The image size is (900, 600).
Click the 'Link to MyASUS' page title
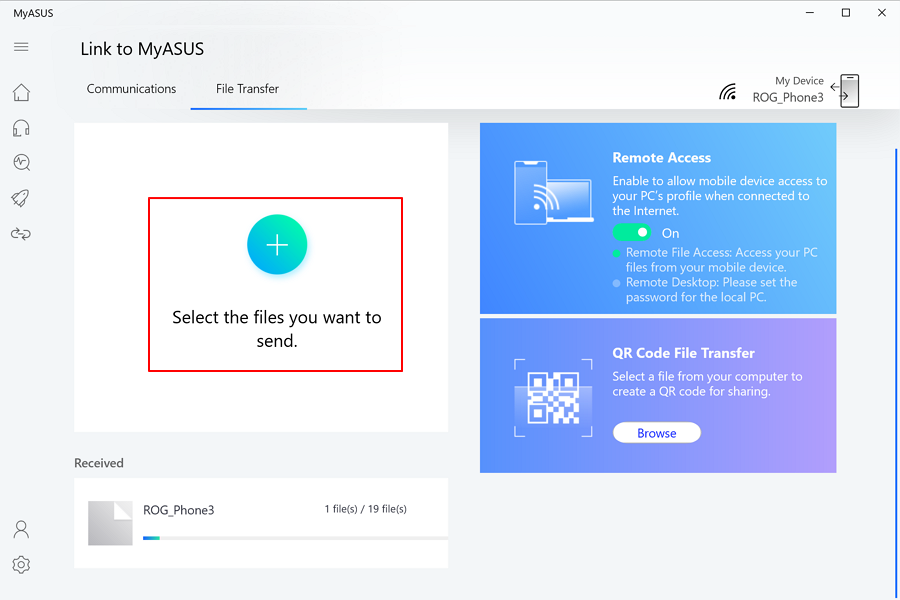[x=142, y=49]
